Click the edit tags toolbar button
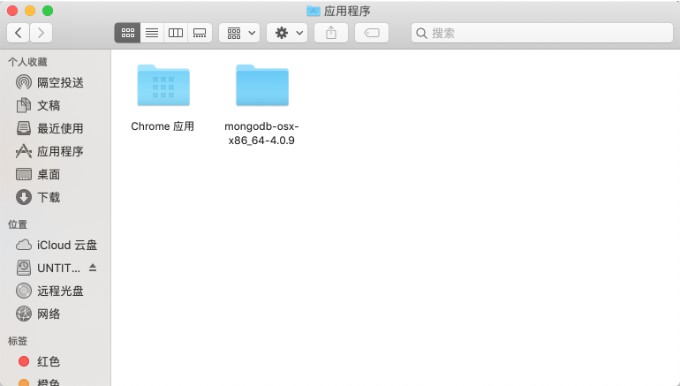 pyautogui.click(x=371, y=33)
